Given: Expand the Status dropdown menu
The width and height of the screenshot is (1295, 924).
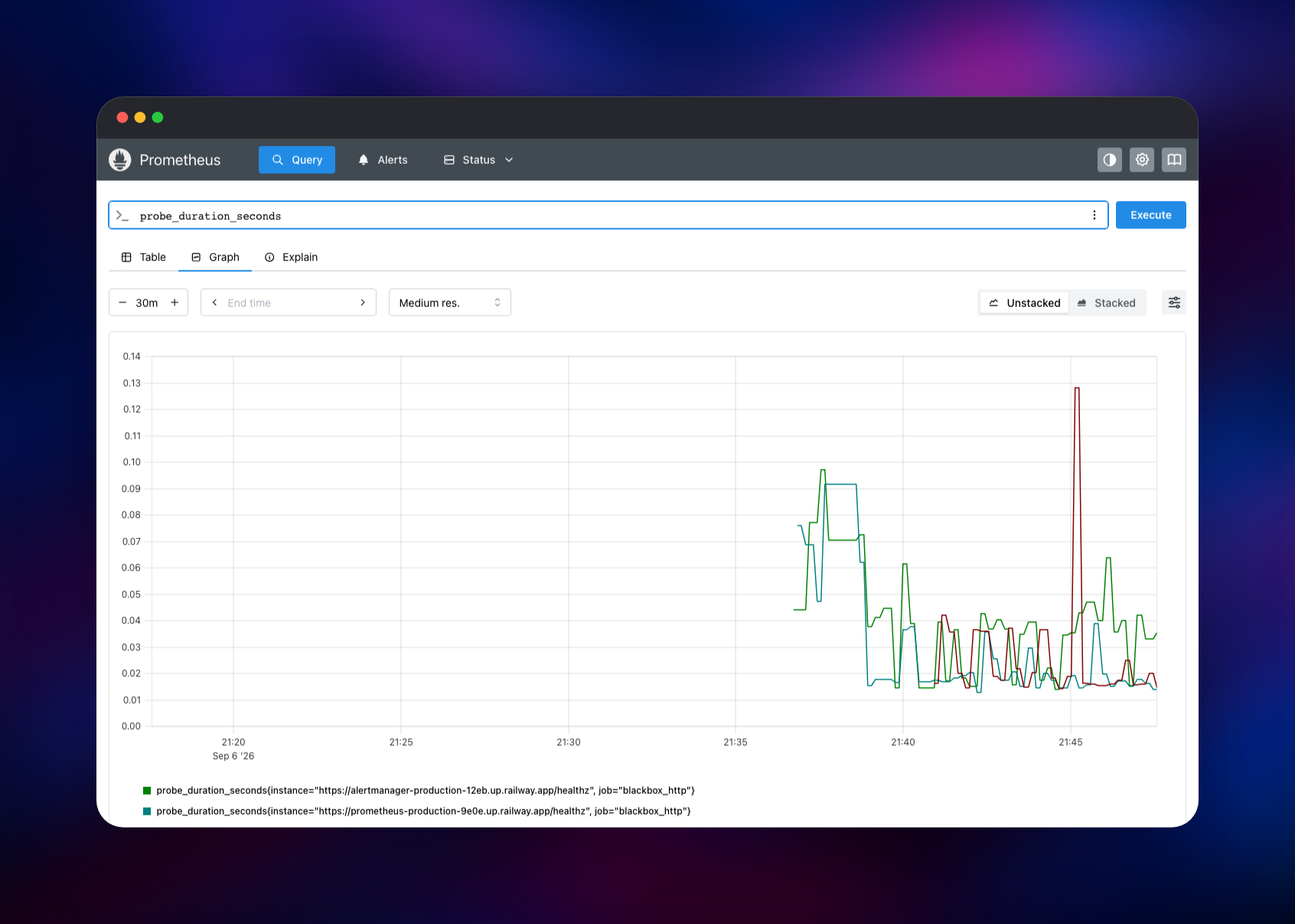Looking at the screenshot, I should coord(478,160).
